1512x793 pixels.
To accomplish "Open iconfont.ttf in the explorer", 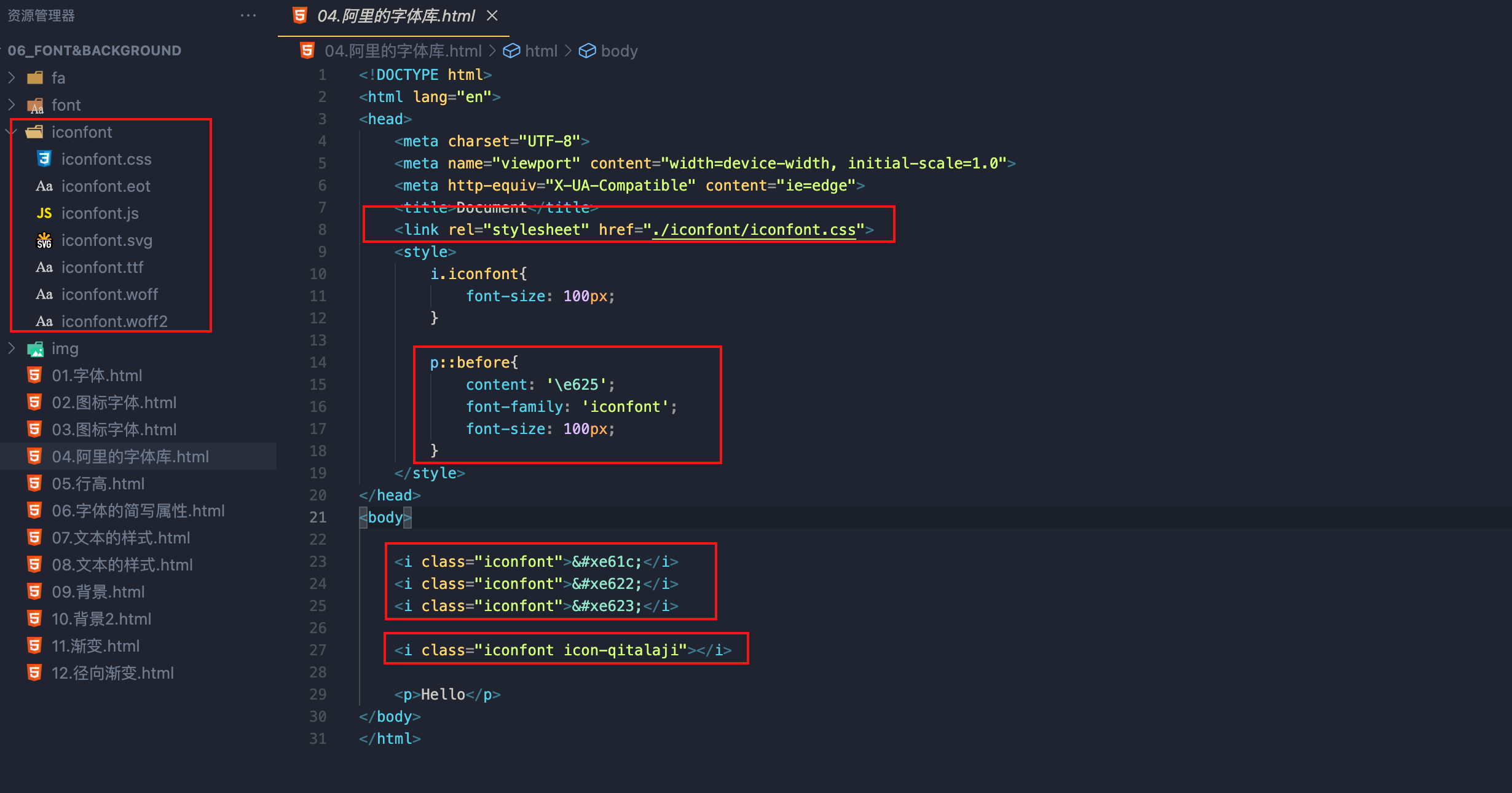I will (102, 267).
